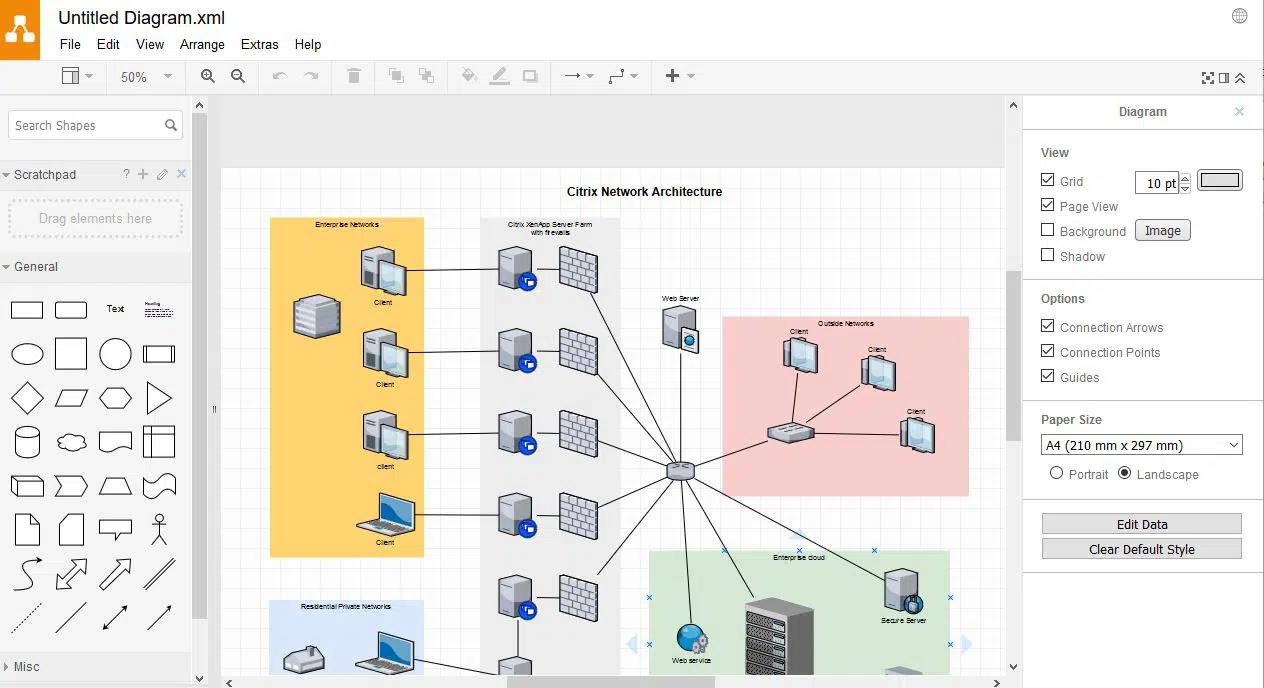Enable the Background checkbox

[1048, 230]
